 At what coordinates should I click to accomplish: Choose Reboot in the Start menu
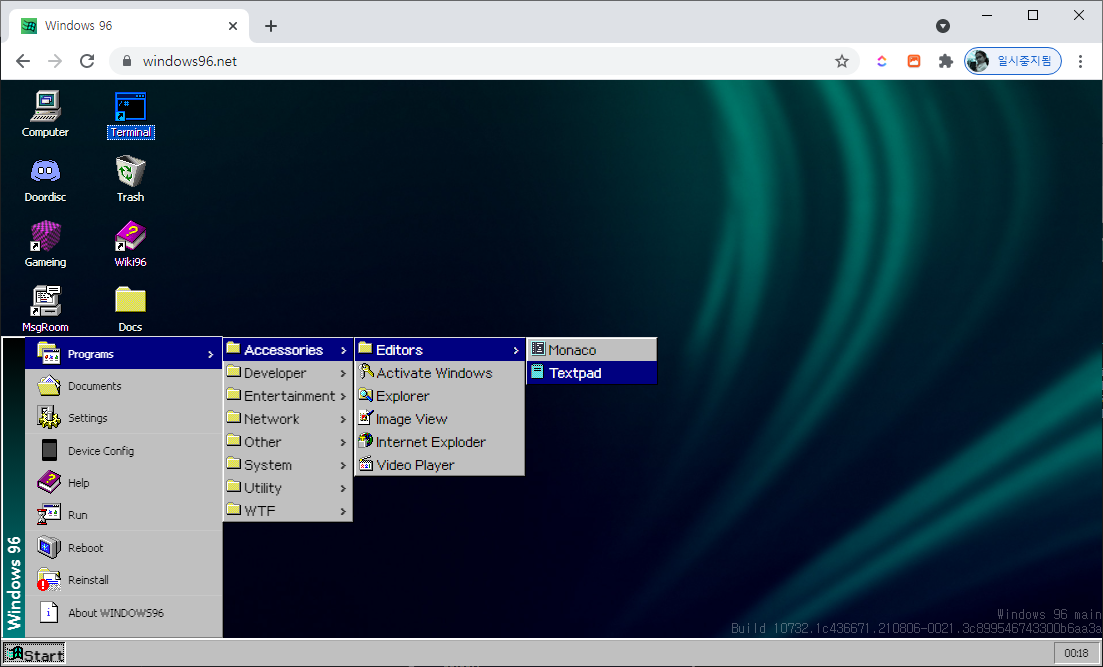(124, 547)
